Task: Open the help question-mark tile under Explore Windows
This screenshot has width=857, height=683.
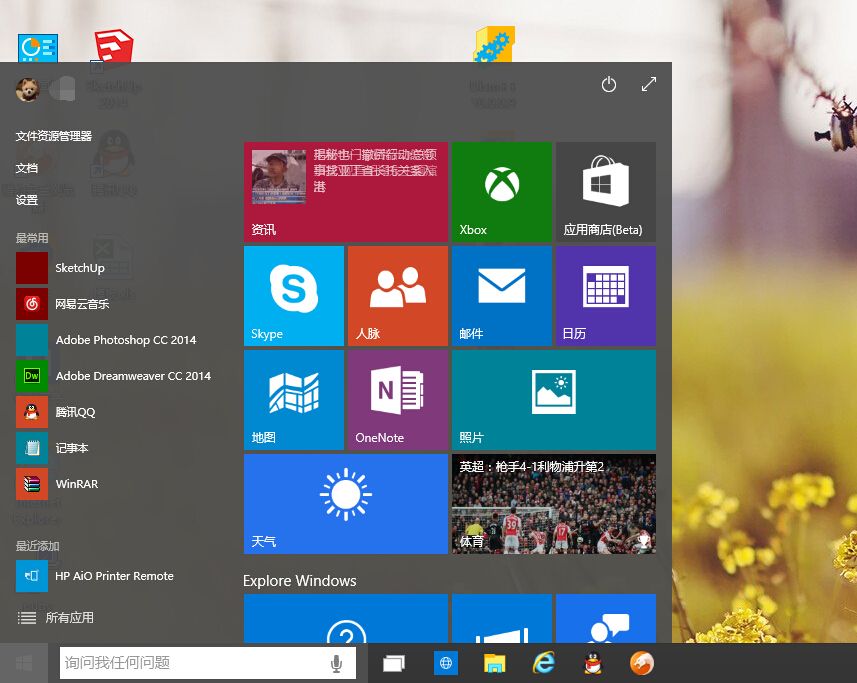Action: click(x=345, y=619)
